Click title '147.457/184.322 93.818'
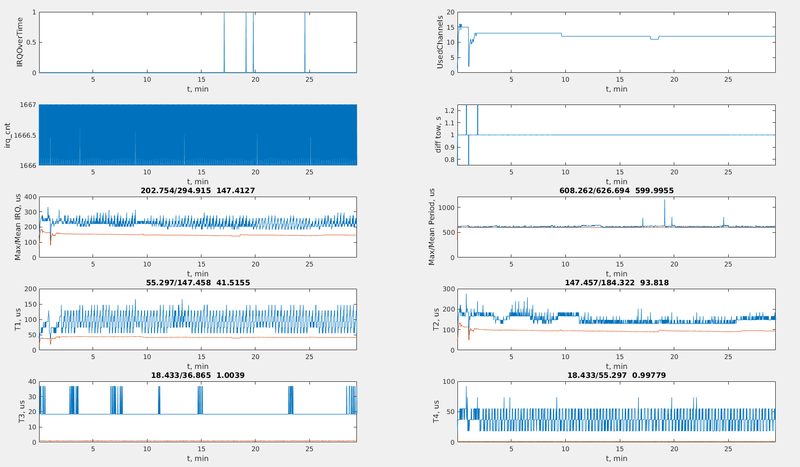 pyautogui.click(x=616, y=282)
